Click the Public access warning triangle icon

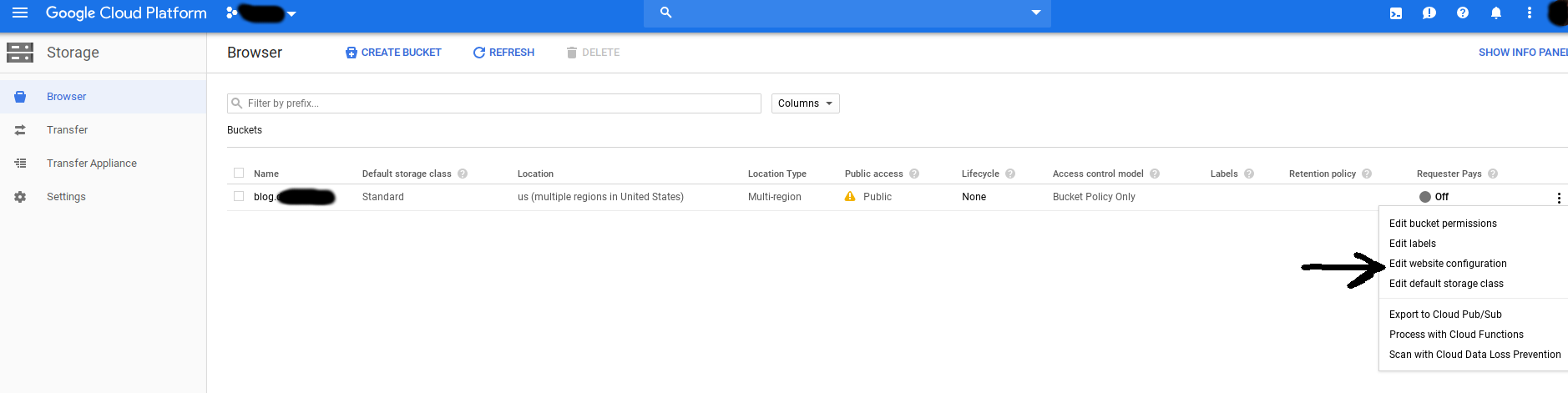(x=850, y=197)
